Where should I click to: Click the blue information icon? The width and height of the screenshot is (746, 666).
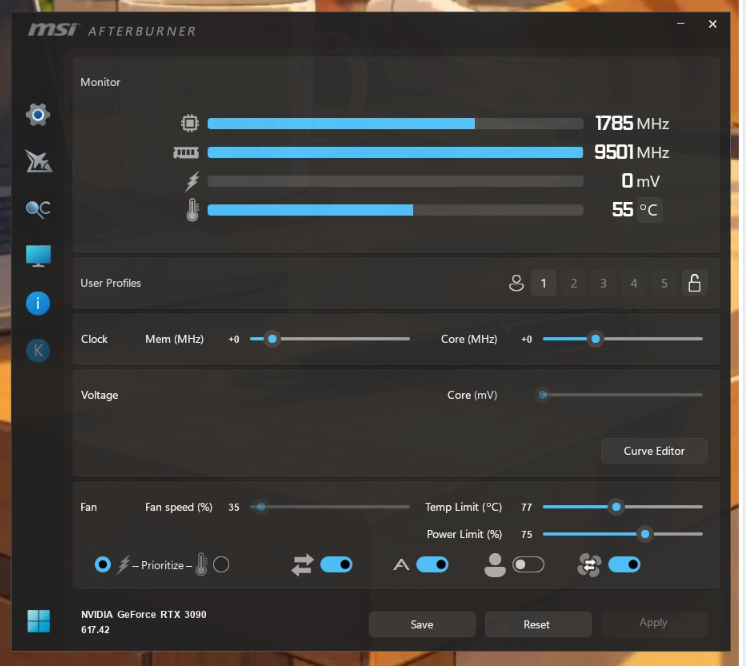pyautogui.click(x=38, y=304)
